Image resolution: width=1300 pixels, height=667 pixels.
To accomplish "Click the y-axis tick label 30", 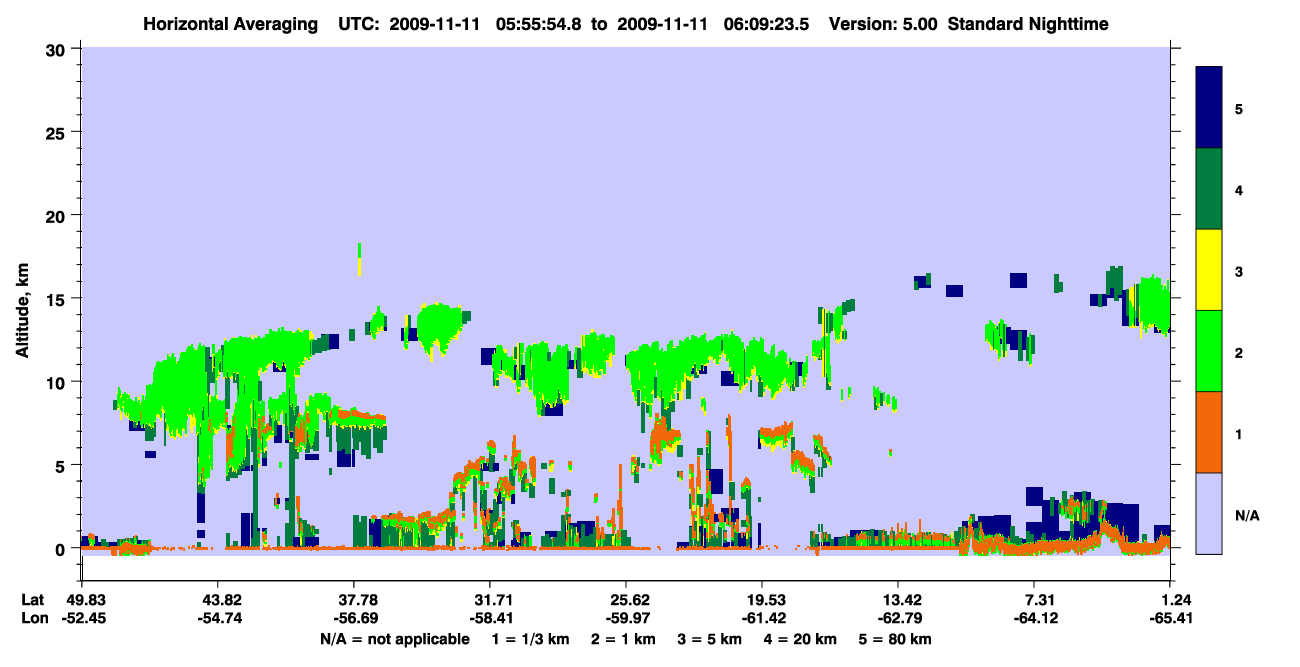I will (58, 50).
